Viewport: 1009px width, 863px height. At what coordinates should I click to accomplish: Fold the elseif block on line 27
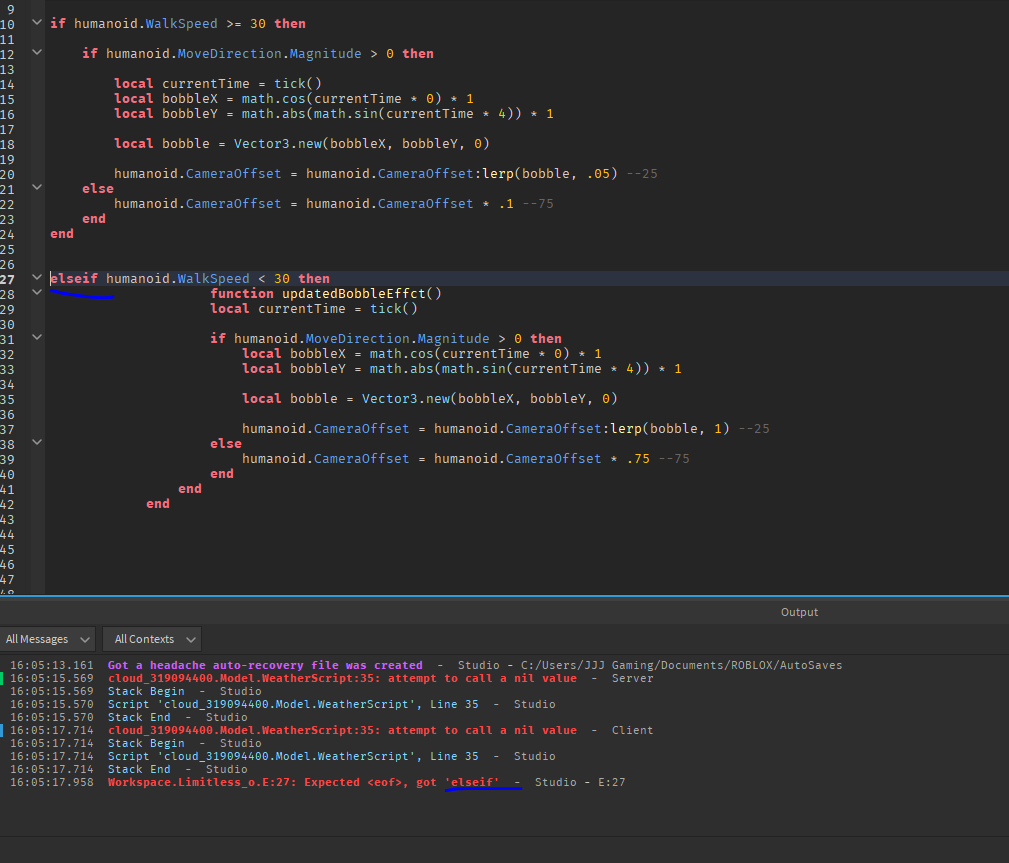coord(37,277)
